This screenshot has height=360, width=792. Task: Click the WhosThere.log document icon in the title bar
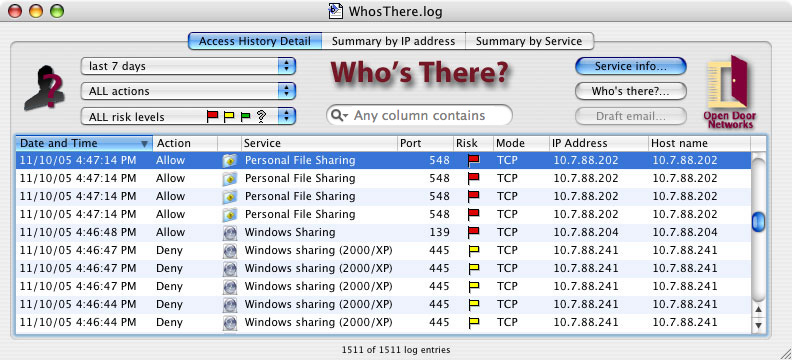(x=335, y=11)
